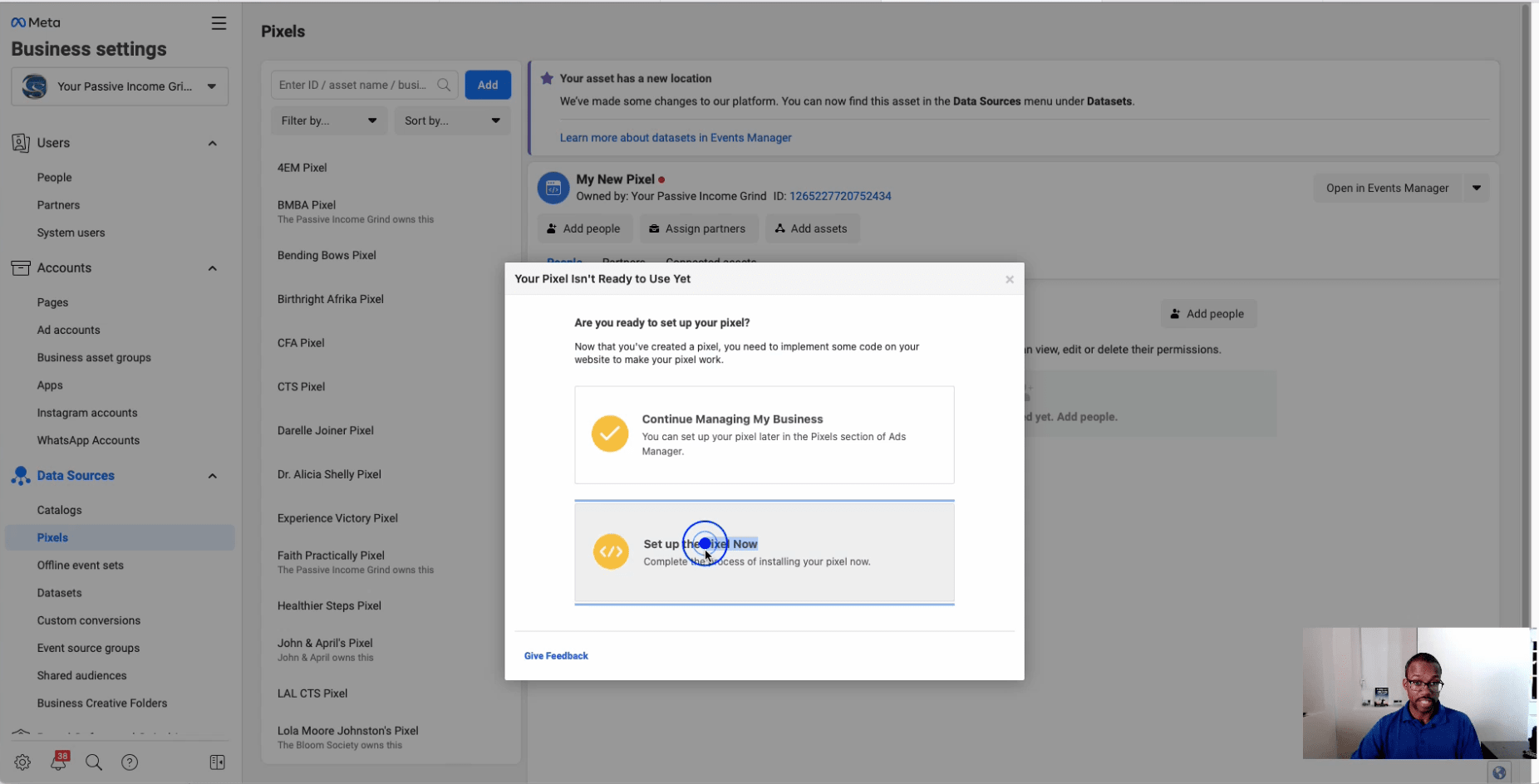Focus the Enter ID / asset name search field
The width and height of the screenshot is (1539, 784).
tap(364, 85)
